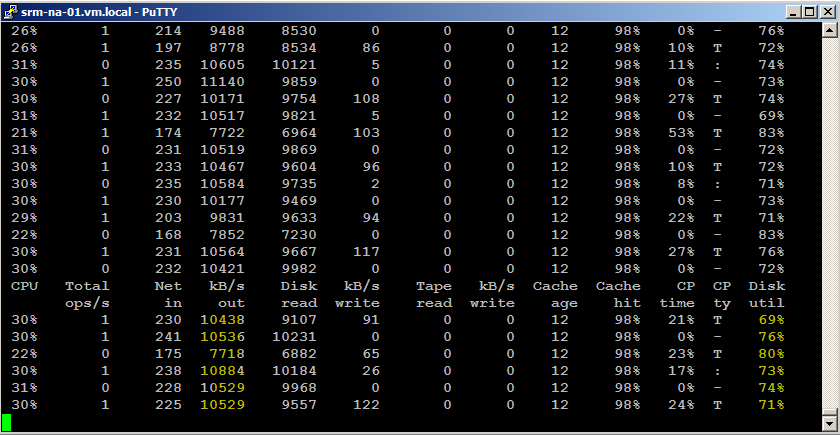
Task: Click the green terminal cursor block
Action: (6, 422)
